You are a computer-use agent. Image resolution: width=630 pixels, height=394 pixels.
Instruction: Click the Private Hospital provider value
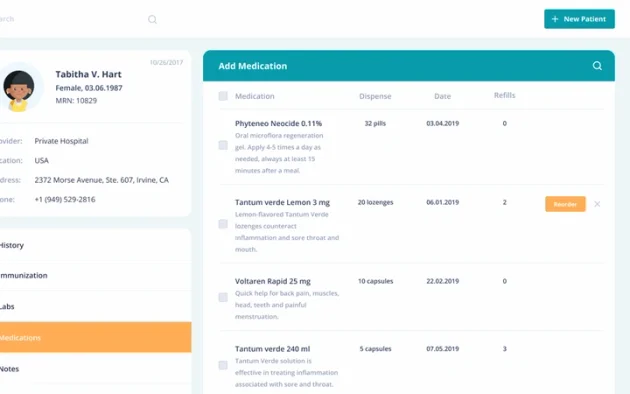(61, 141)
